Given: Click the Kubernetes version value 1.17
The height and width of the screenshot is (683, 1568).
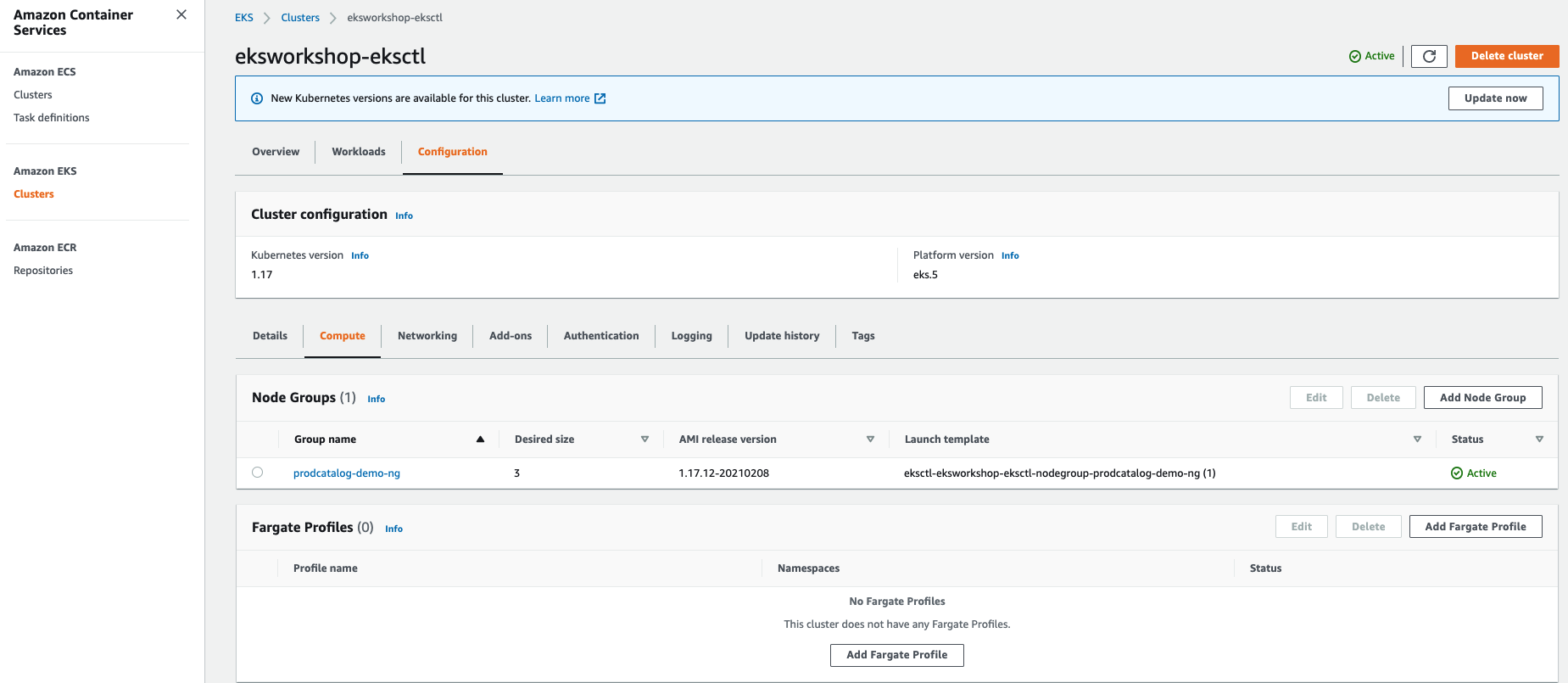Looking at the screenshot, I should (x=262, y=275).
